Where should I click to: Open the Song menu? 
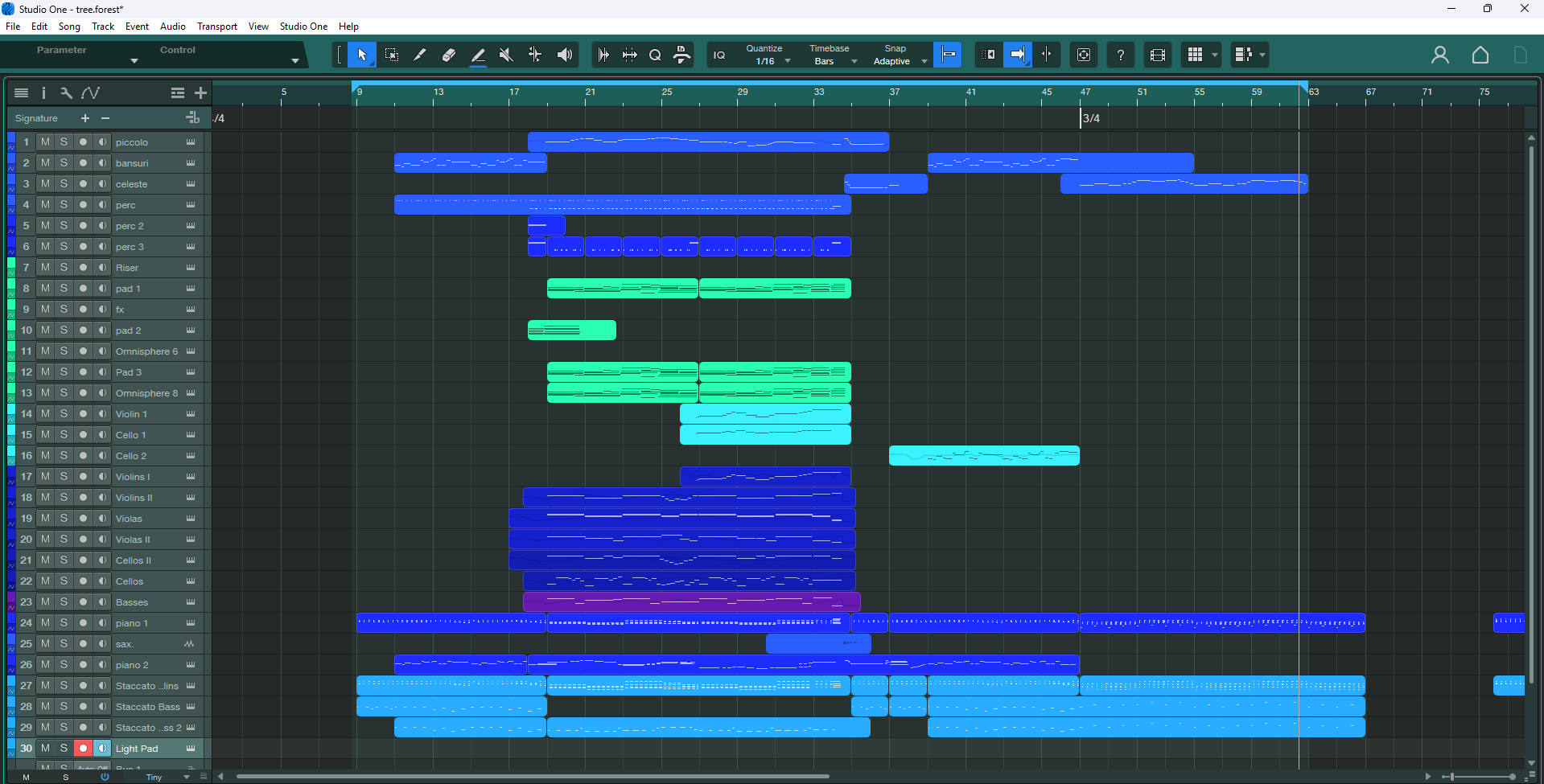69,27
